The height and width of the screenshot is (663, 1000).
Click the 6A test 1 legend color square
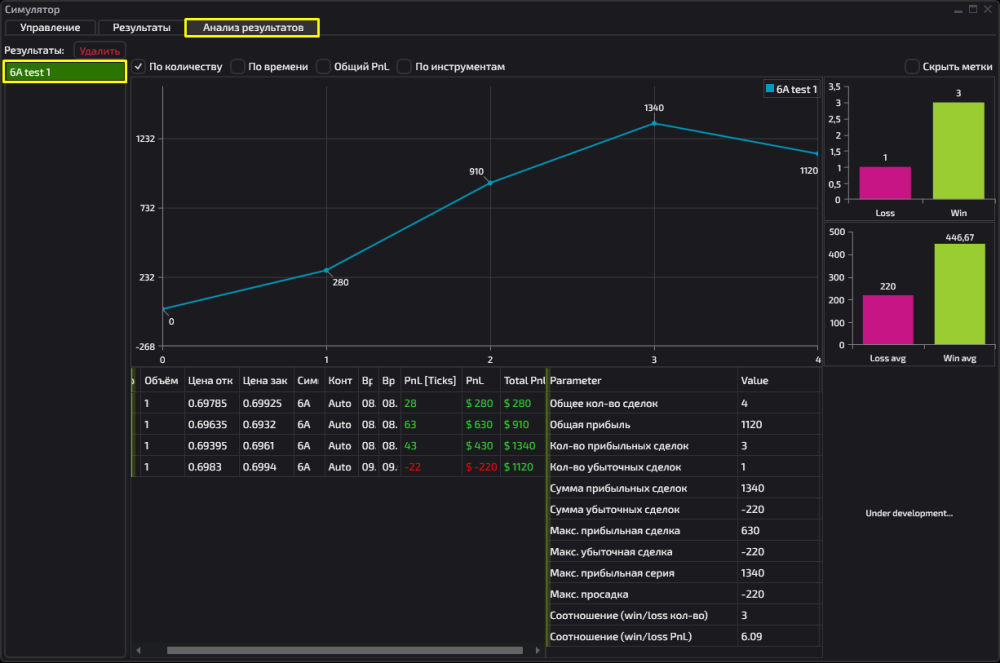coord(770,89)
